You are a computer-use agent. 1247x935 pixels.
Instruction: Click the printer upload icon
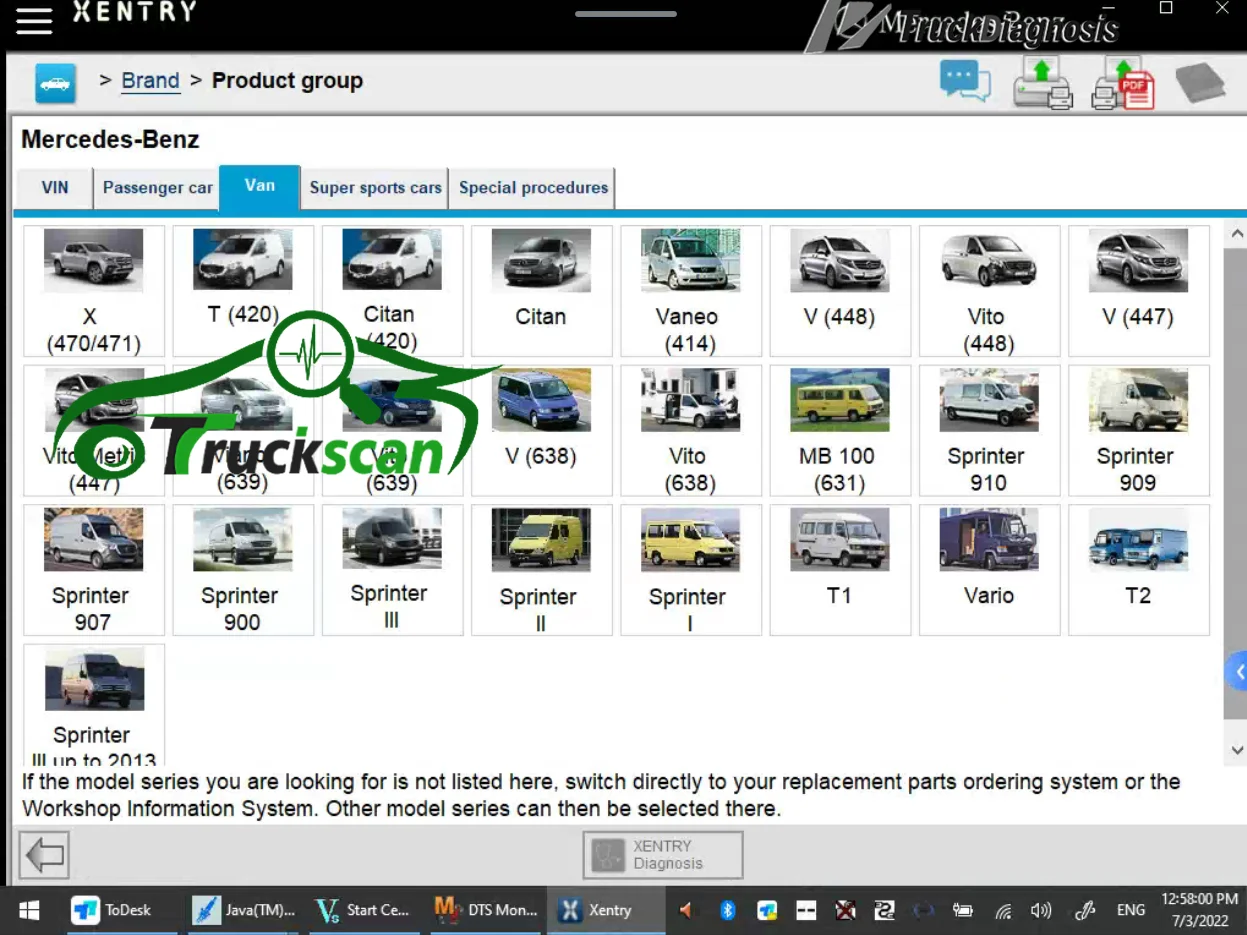1042,82
